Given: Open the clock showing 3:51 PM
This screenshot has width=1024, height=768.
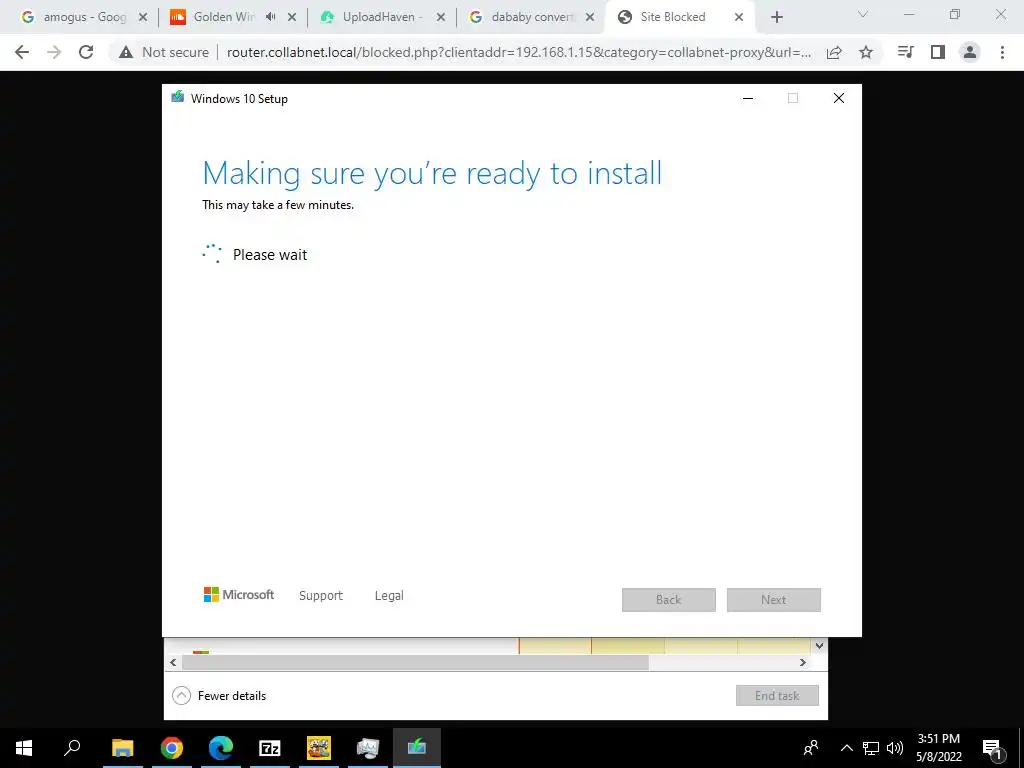Looking at the screenshot, I should point(938,748).
